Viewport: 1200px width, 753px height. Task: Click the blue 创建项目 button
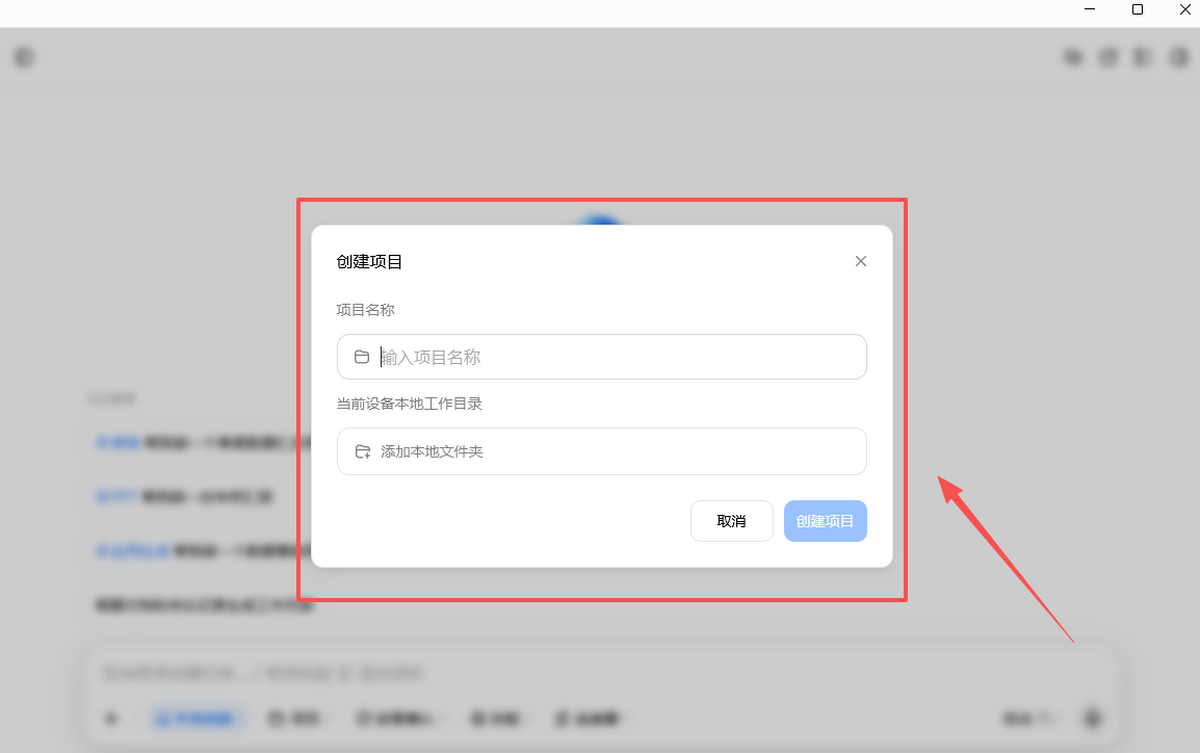(825, 521)
